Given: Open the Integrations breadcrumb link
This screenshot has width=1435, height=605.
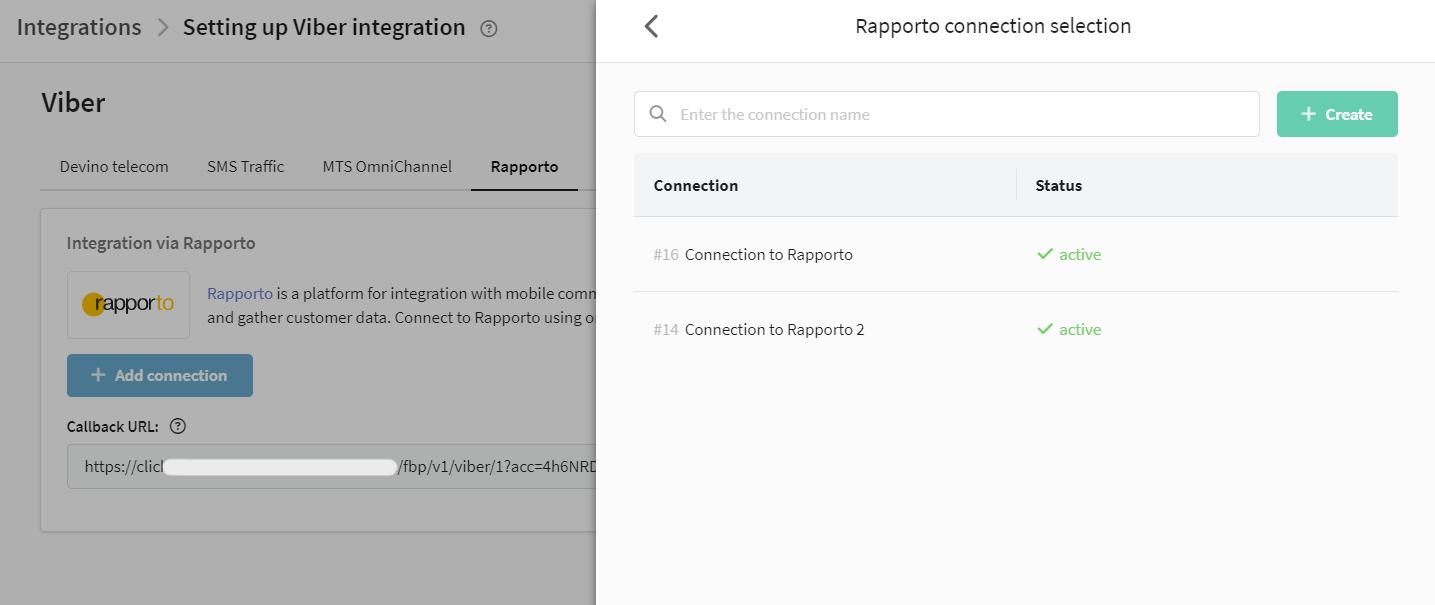Looking at the screenshot, I should [79, 27].
